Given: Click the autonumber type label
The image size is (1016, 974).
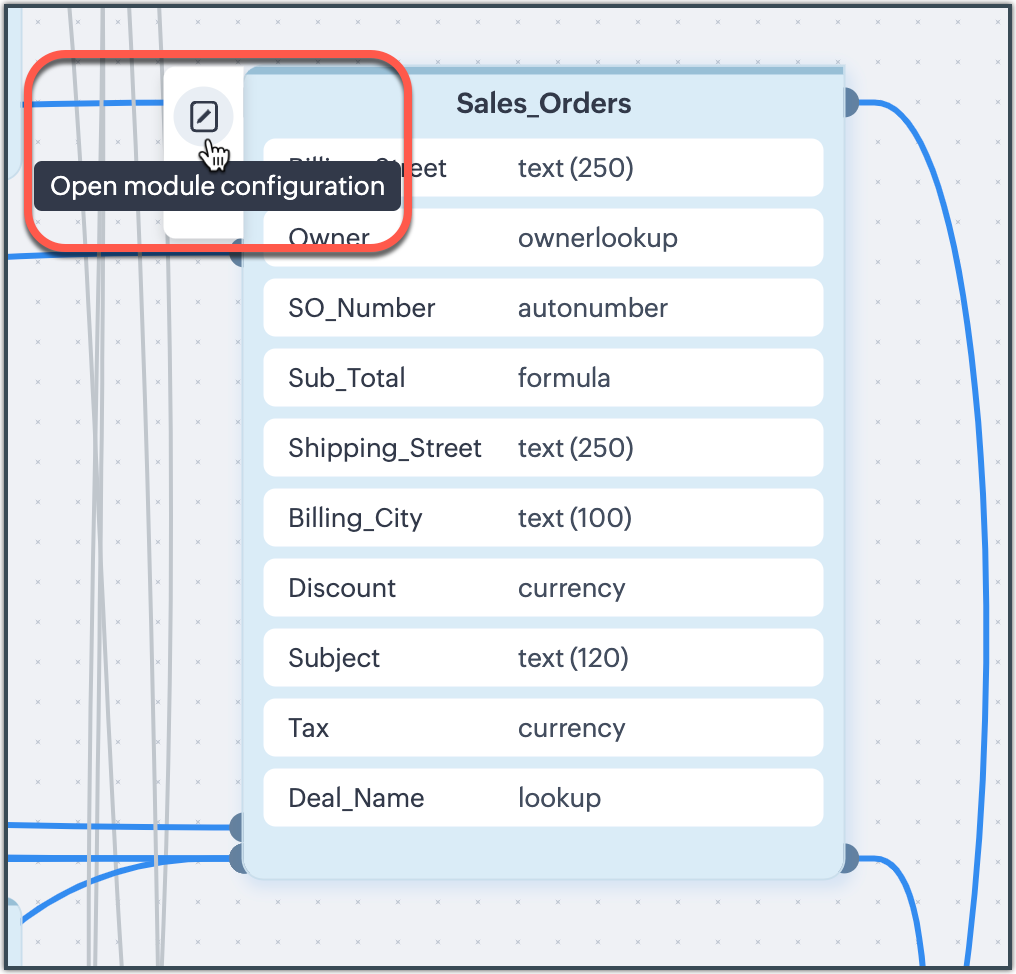Looking at the screenshot, I should pyautogui.click(x=593, y=308).
